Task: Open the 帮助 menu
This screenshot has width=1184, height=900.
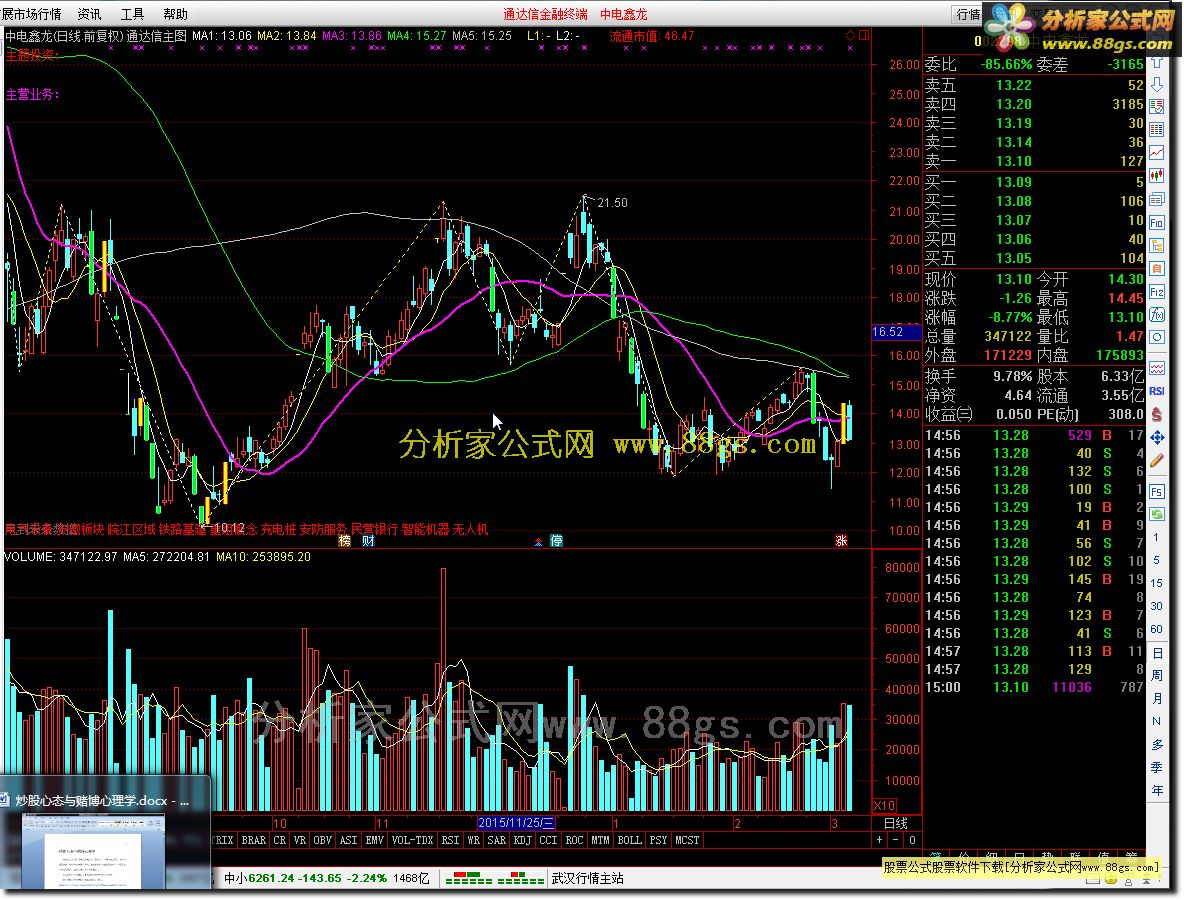Action: click(x=175, y=14)
